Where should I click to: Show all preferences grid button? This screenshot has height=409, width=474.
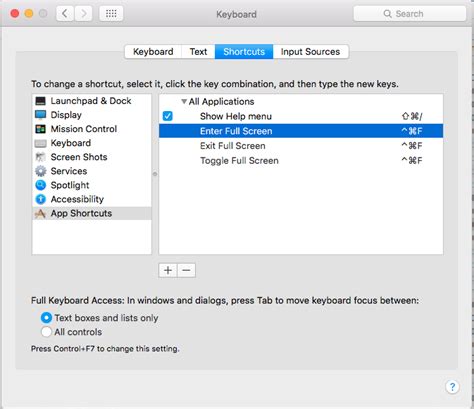click(111, 14)
